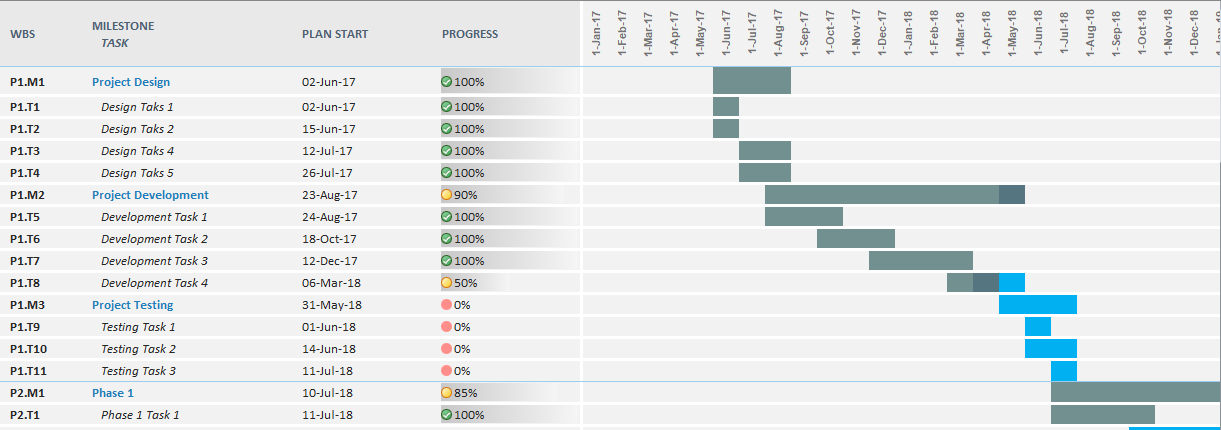Screen dimensions: 1221x430
Task: Open the Project Testing milestone link
Action: click(132, 305)
